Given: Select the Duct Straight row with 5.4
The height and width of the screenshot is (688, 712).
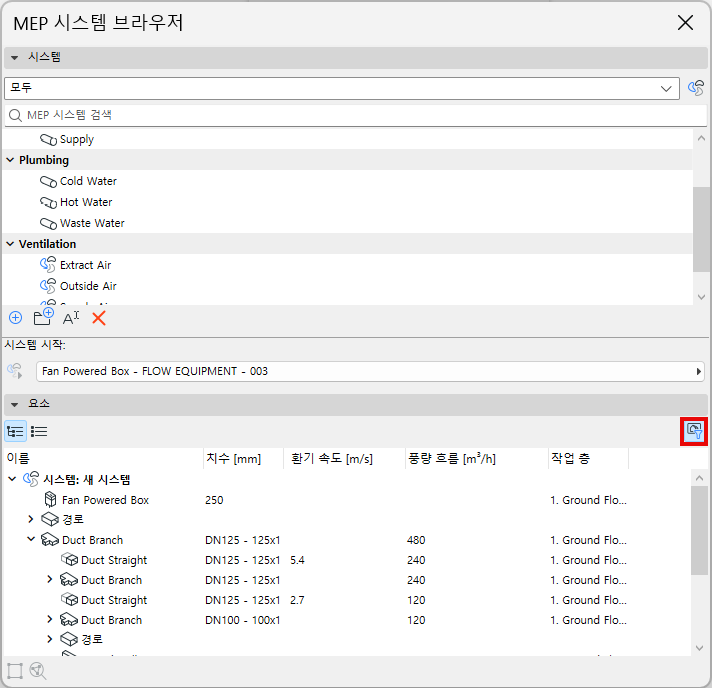Looking at the screenshot, I should (x=347, y=560).
